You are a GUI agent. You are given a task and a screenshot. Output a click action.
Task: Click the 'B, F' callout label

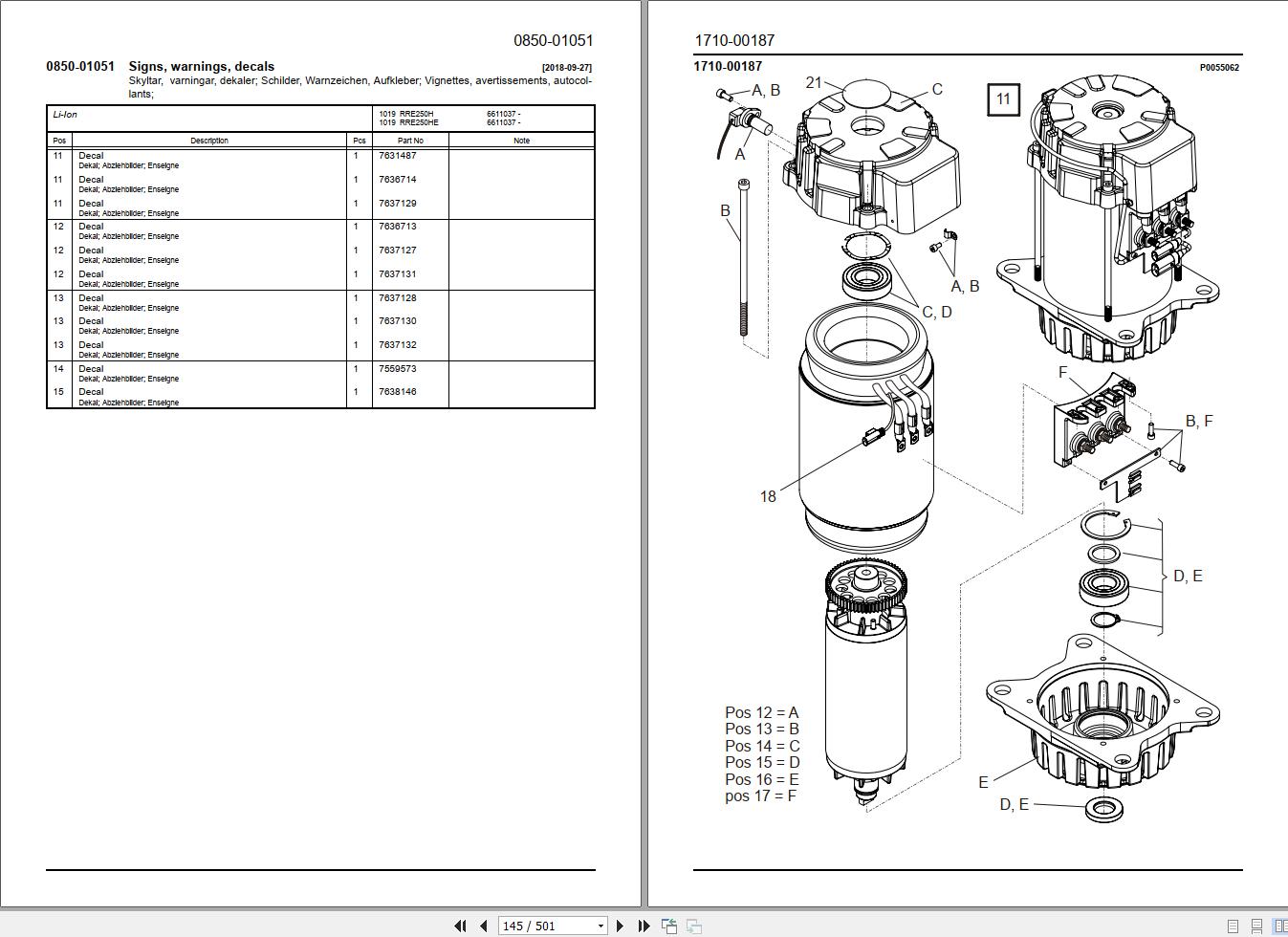[x=1199, y=422]
